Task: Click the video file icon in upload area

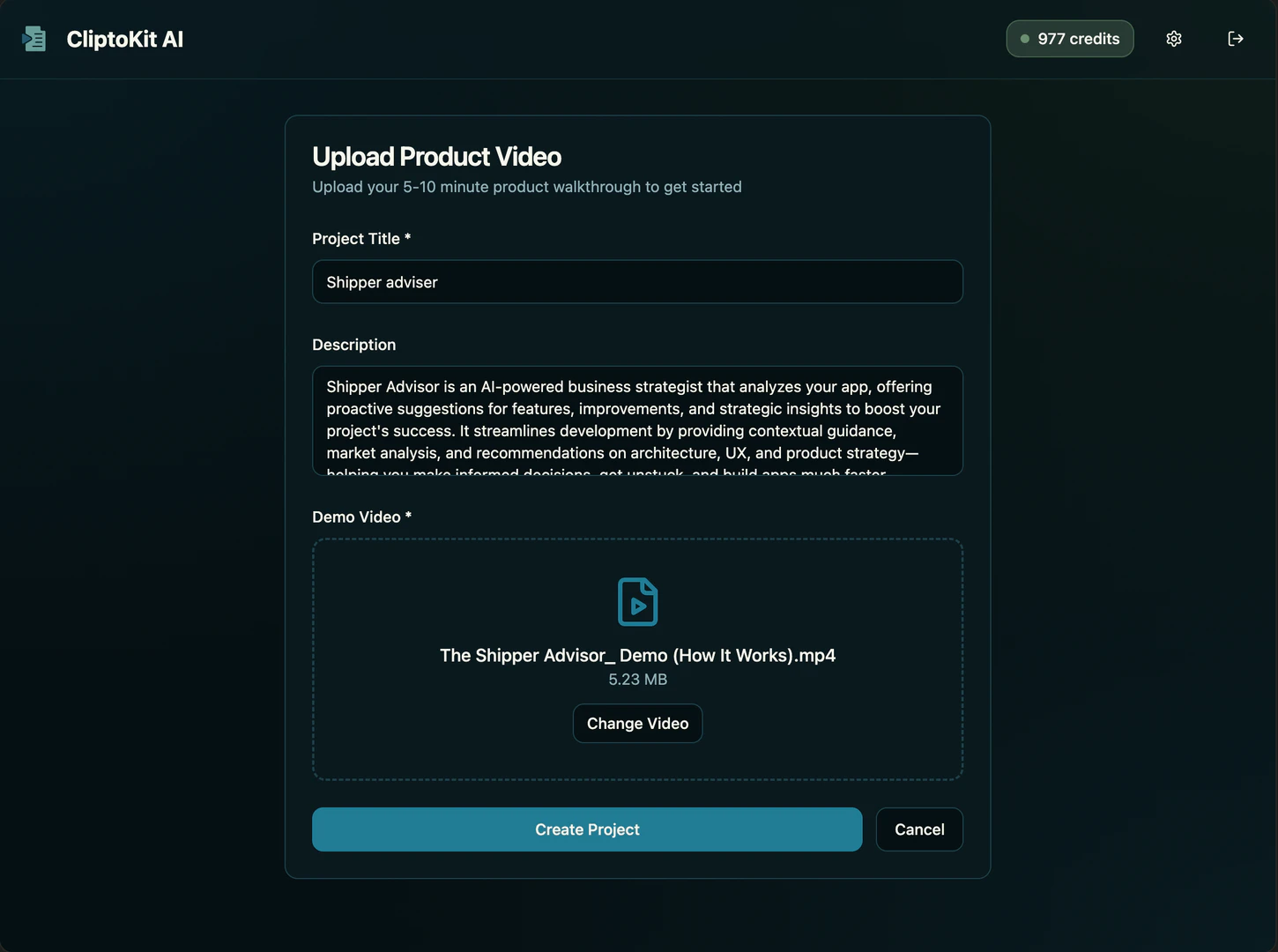Action: pyautogui.click(x=637, y=602)
